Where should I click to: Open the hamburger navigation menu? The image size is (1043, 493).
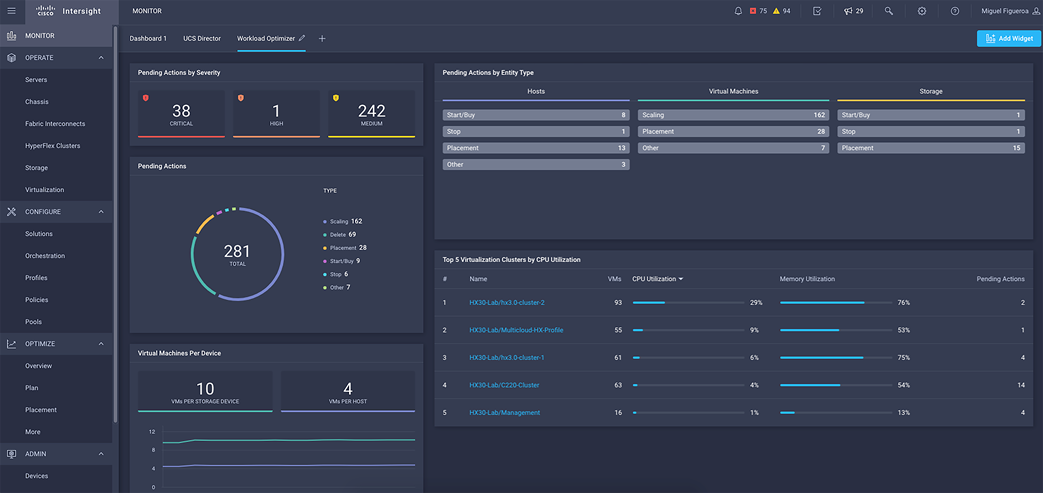tap(11, 11)
